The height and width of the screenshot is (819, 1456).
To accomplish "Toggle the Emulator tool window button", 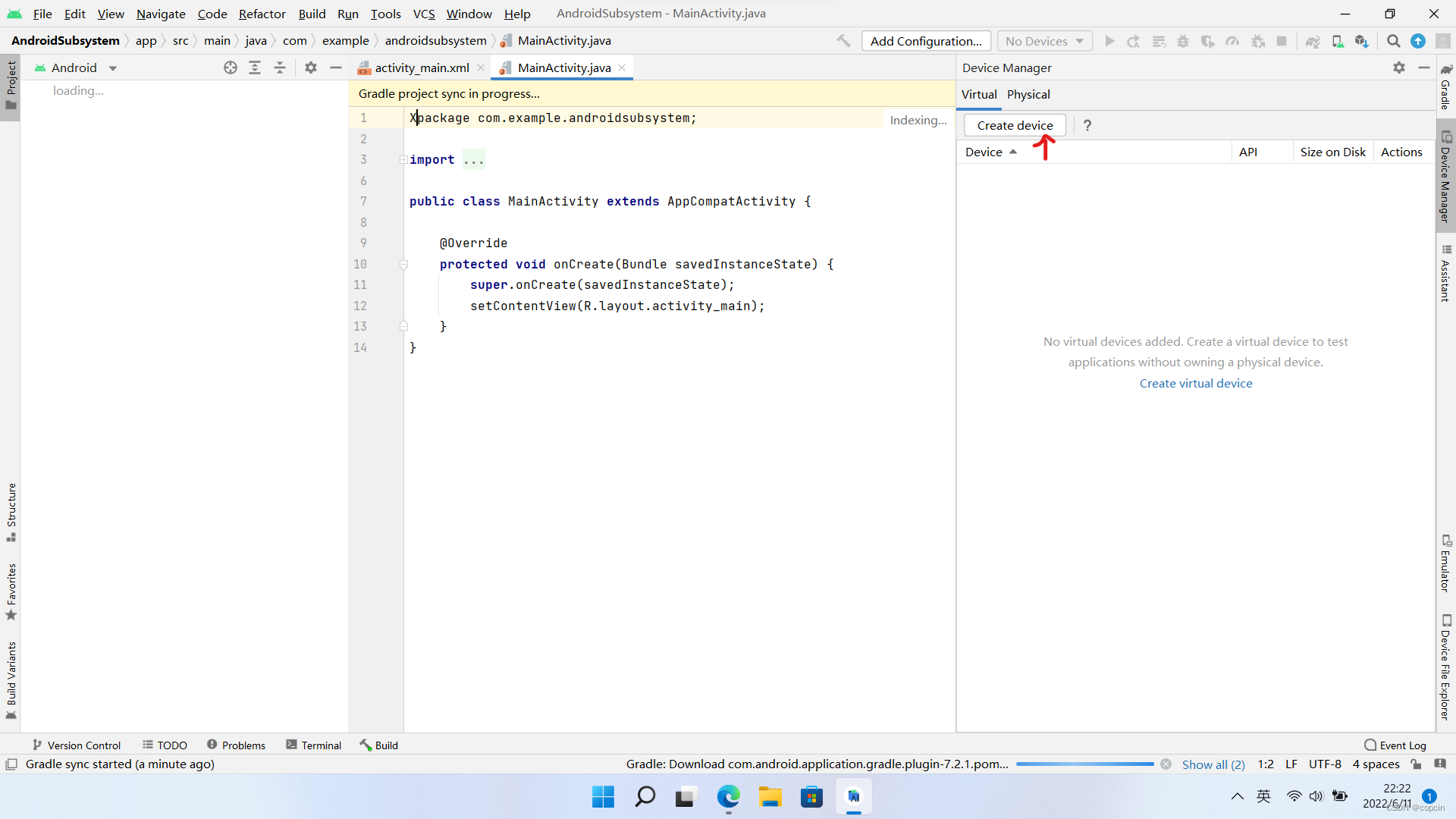I will click(x=1446, y=563).
